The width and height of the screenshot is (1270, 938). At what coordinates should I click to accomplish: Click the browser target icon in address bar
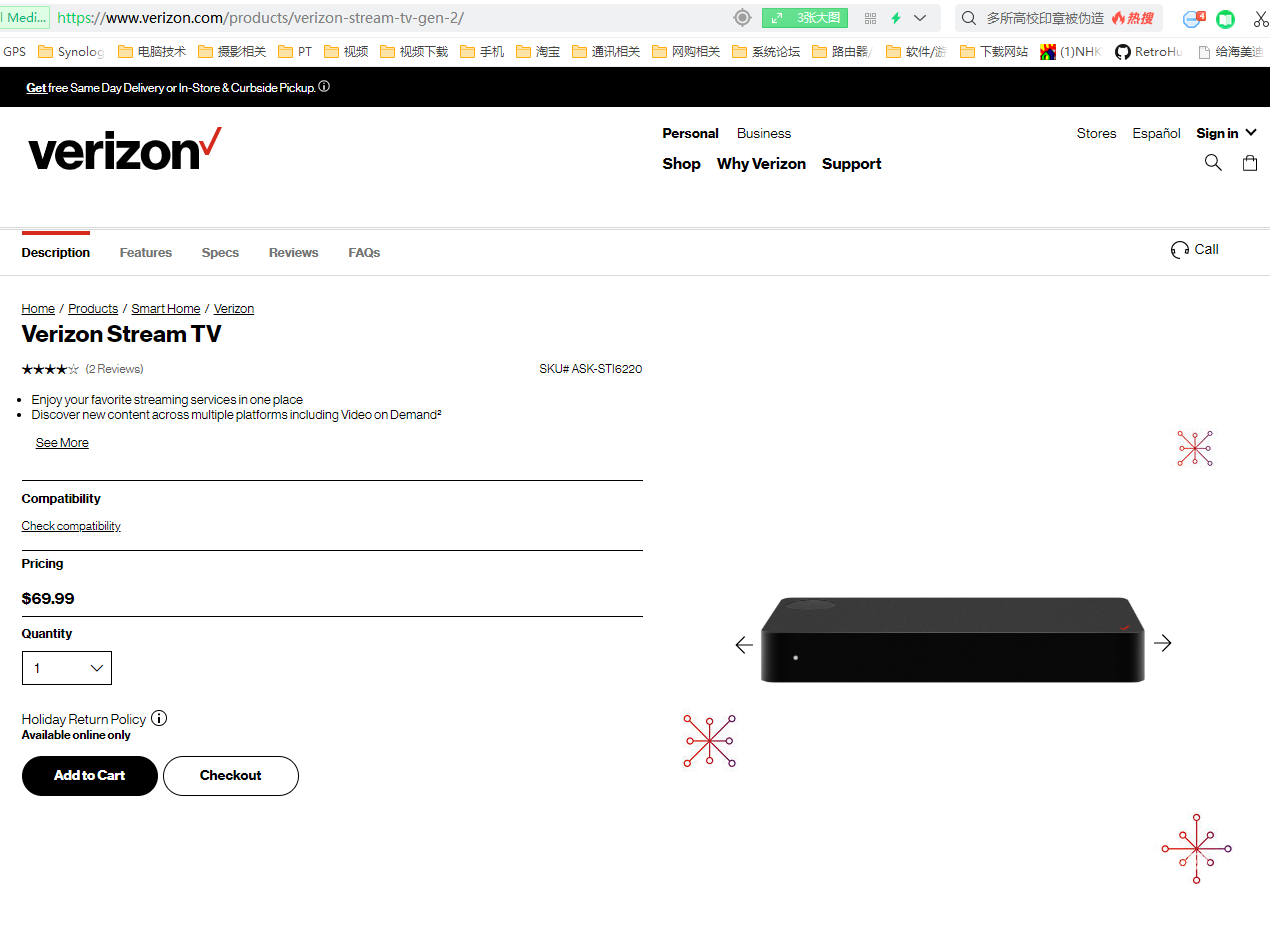click(x=742, y=18)
